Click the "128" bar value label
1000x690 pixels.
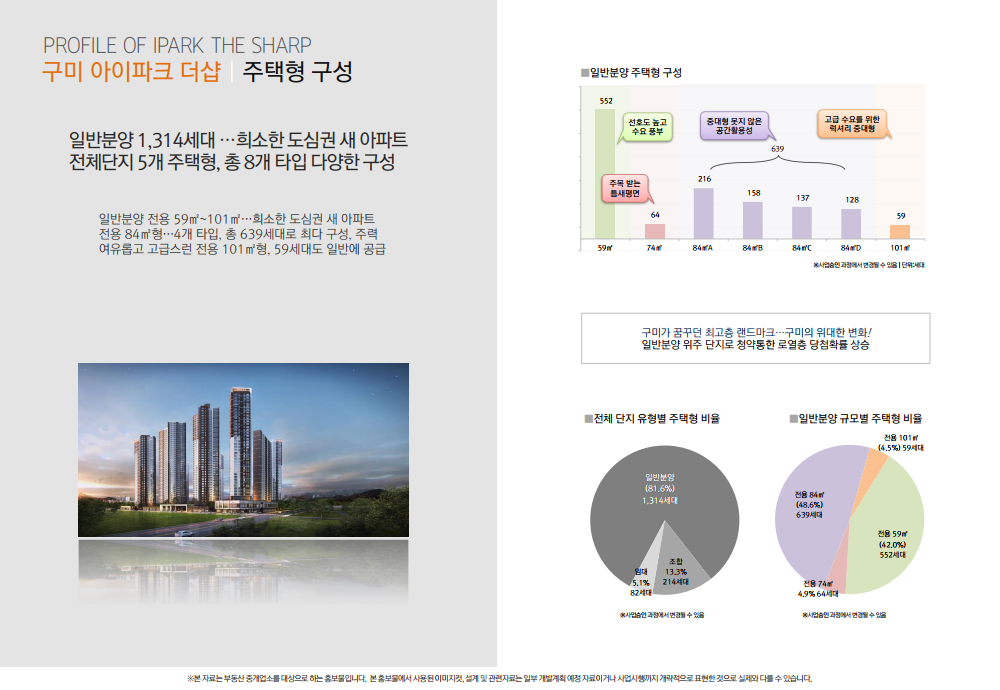[x=852, y=200]
